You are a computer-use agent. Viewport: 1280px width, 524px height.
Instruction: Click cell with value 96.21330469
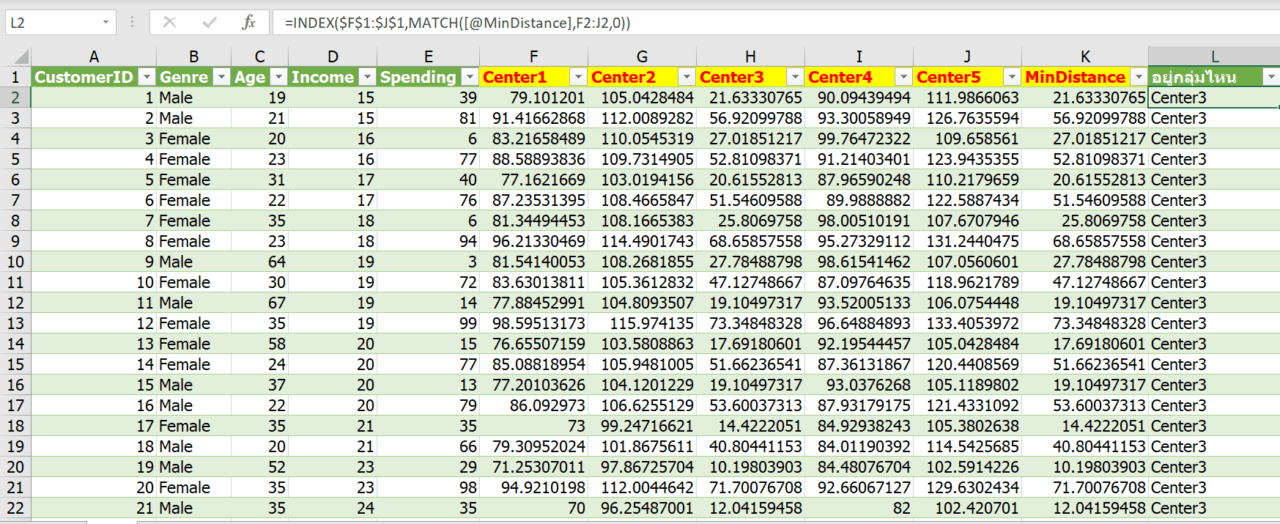click(x=534, y=241)
